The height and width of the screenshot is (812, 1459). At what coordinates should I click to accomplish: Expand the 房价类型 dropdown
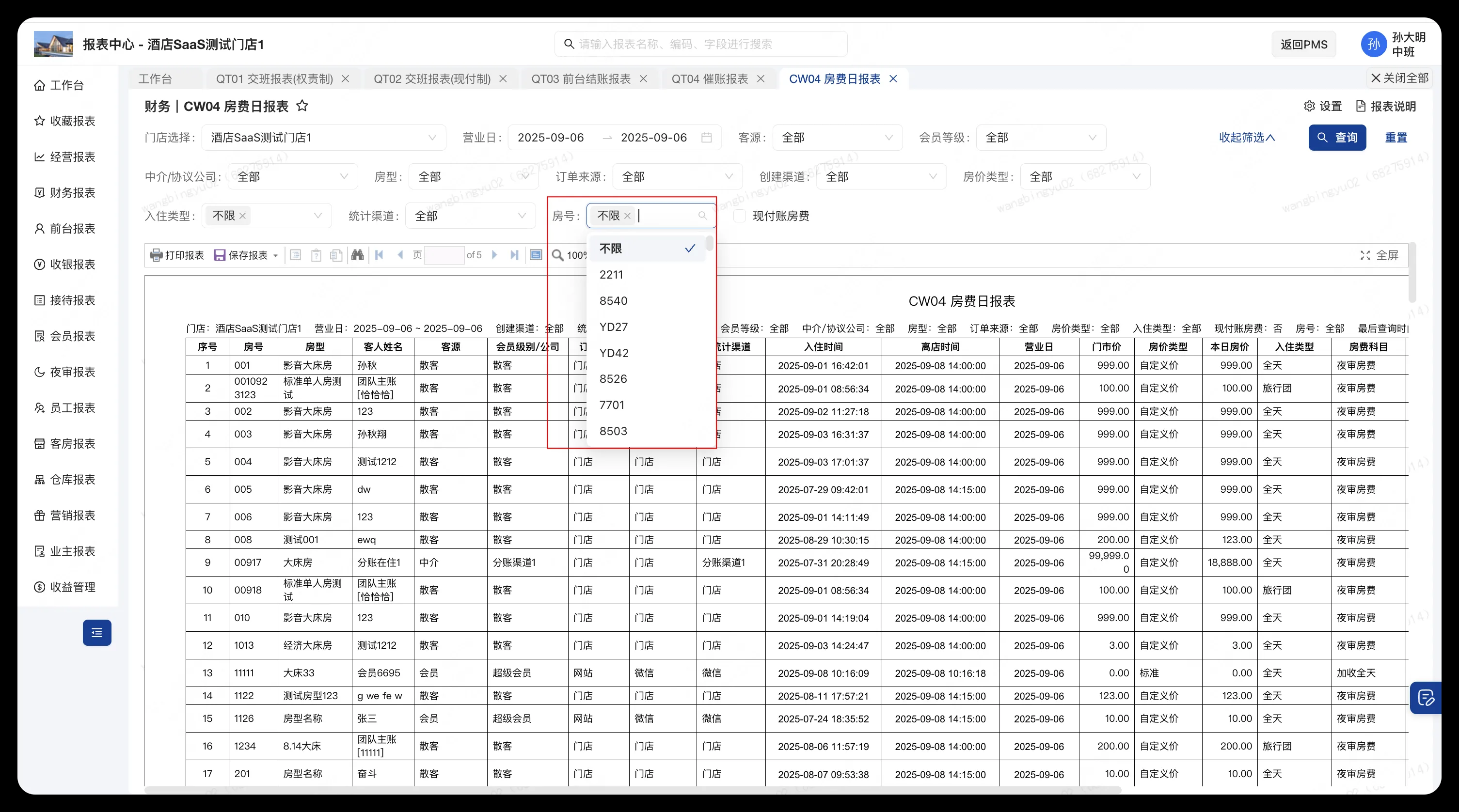(x=1085, y=177)
